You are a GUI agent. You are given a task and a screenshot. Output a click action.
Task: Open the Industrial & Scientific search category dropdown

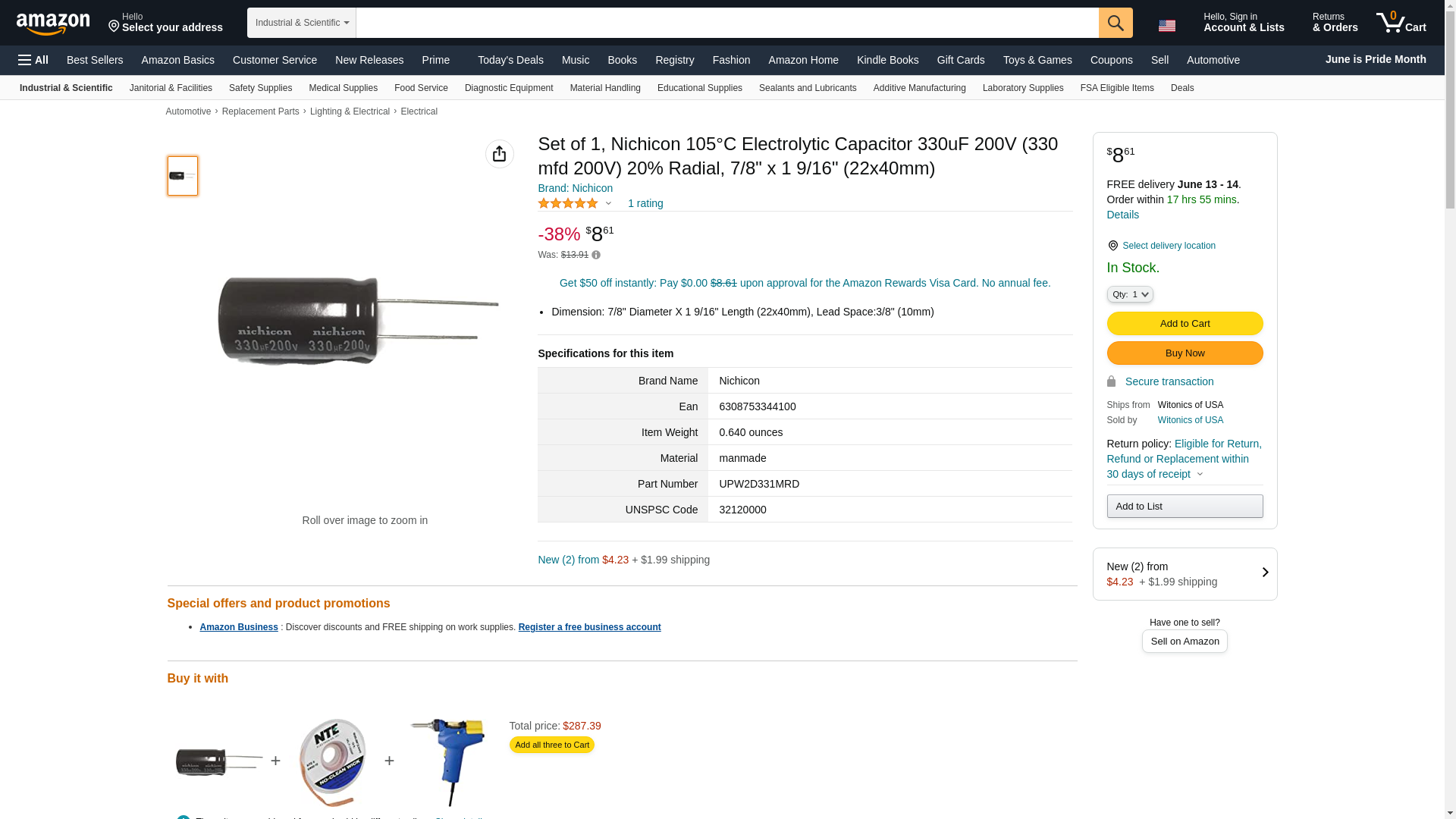tap(302, 23)
